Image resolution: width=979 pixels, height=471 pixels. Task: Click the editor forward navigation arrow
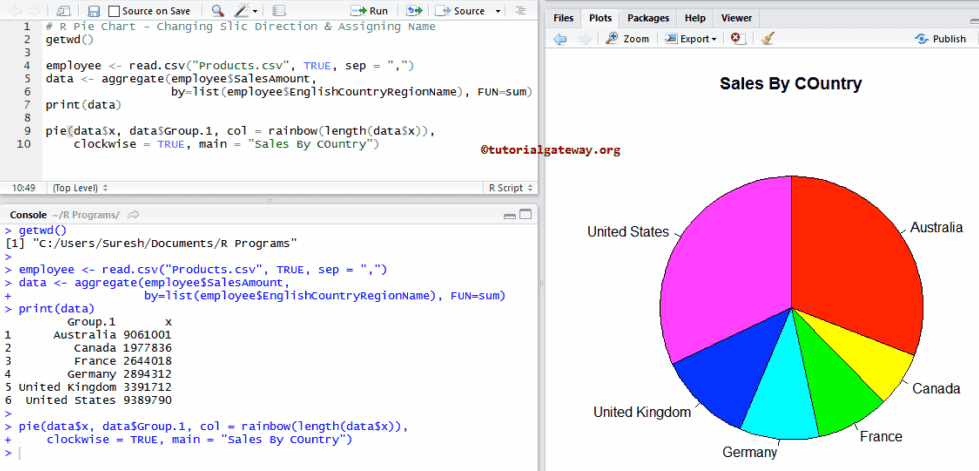[x=33, y=11]
